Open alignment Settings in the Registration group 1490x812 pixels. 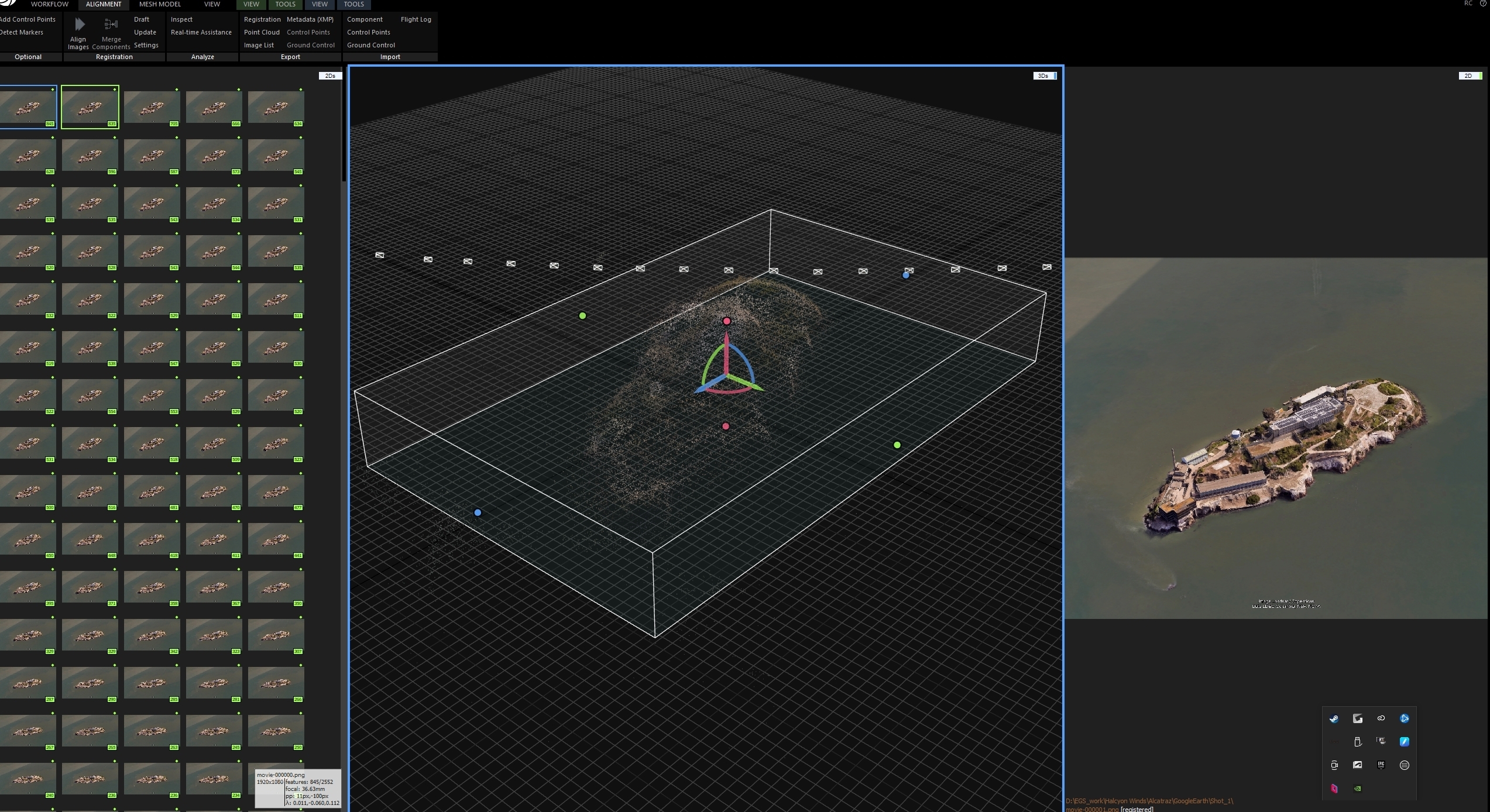(x=146, y=45)
